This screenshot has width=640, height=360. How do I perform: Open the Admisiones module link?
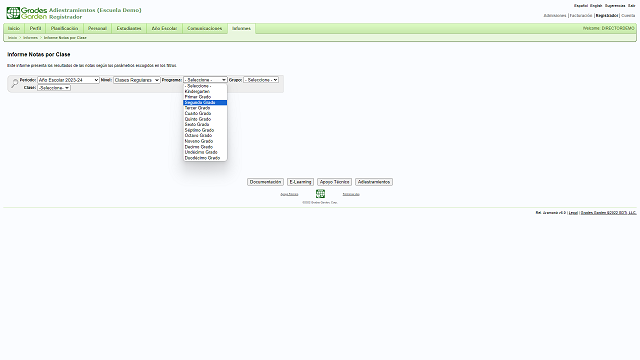555,16
